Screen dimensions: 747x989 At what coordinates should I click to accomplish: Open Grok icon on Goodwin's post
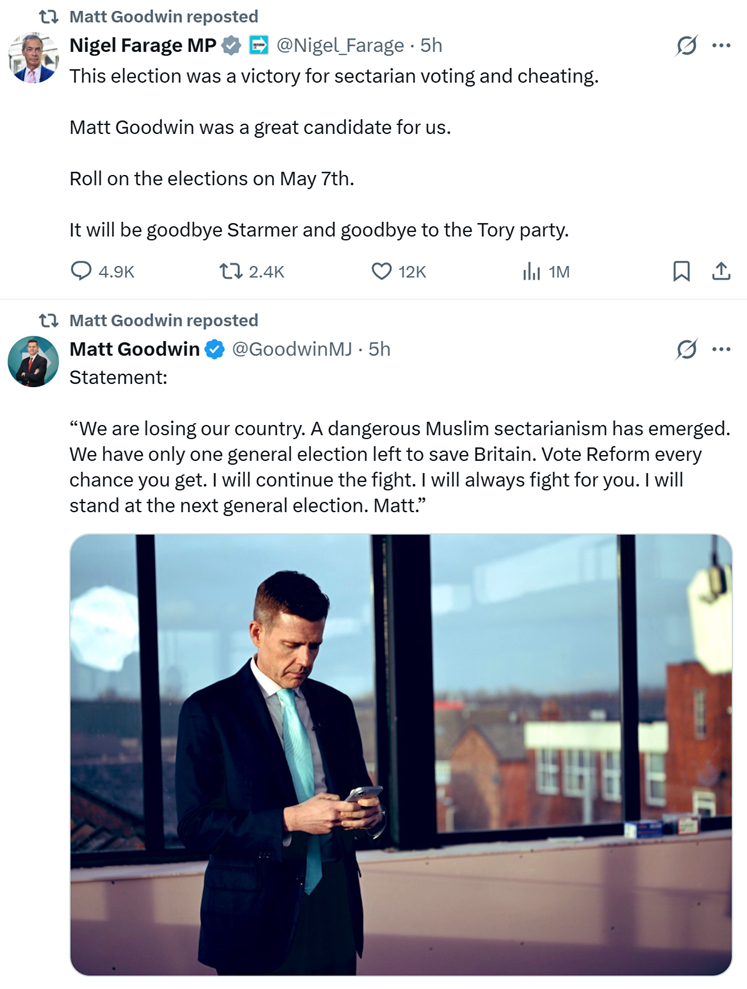[686, 349]
